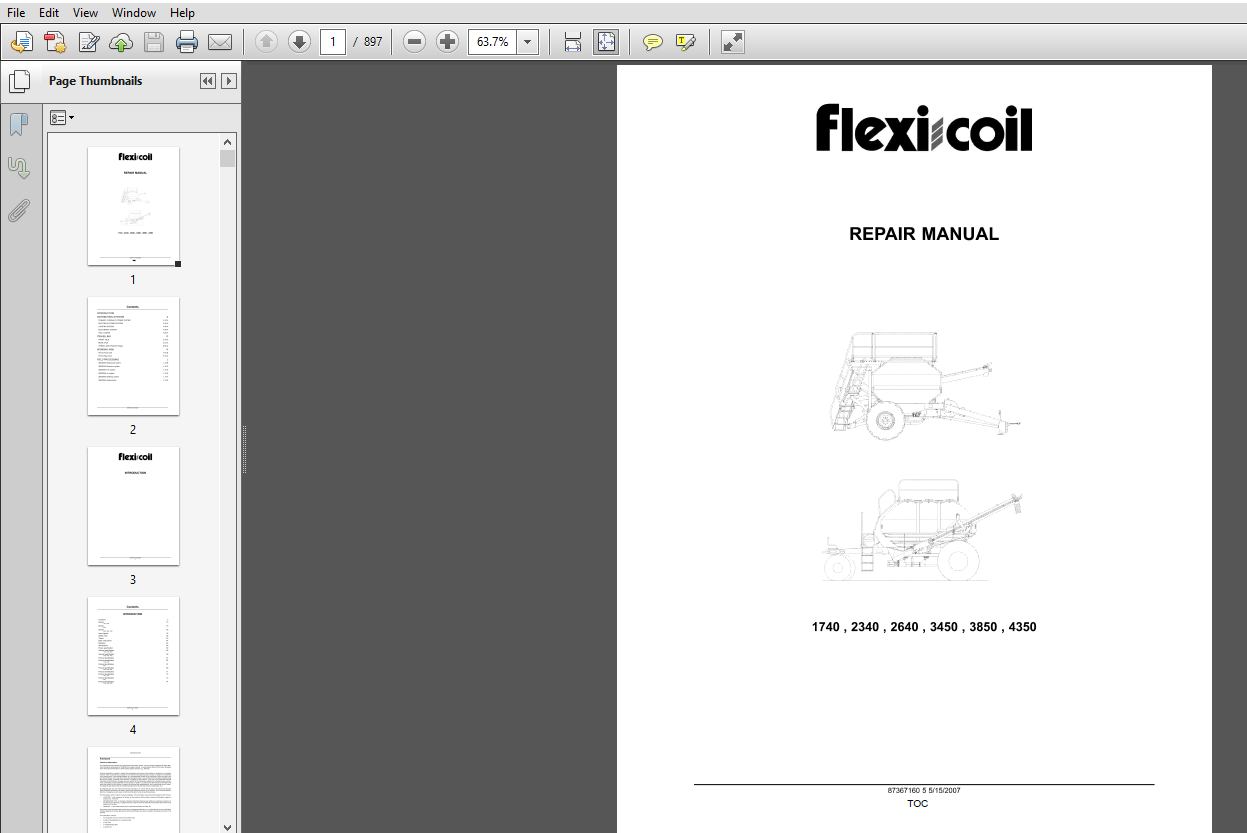Click the thumbnail panel scroll-up arrow
Screen dimensions: 1247x833
(227, 141)
